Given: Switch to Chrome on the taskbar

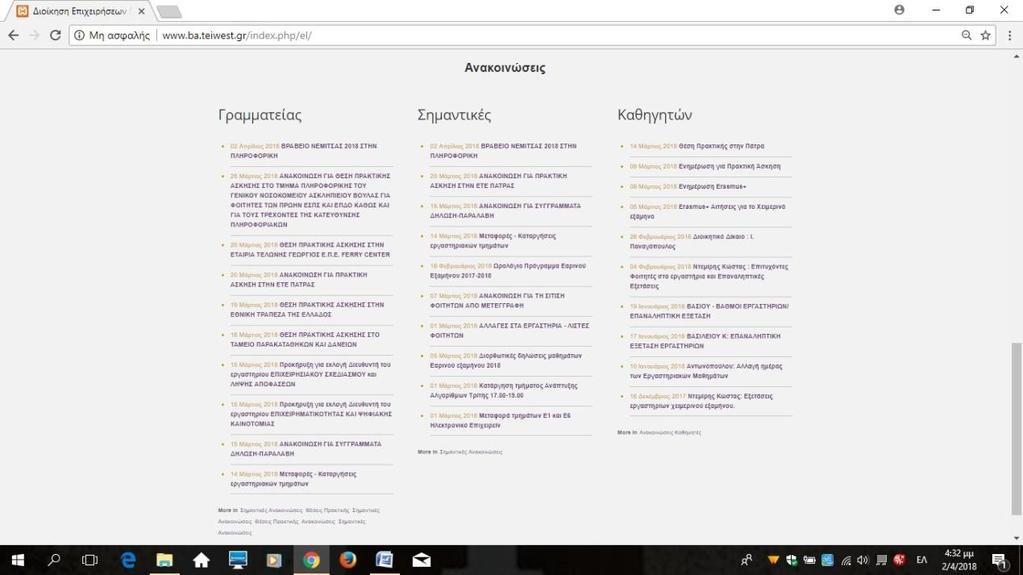Looking at the screenshot, I should coord(311,560).
